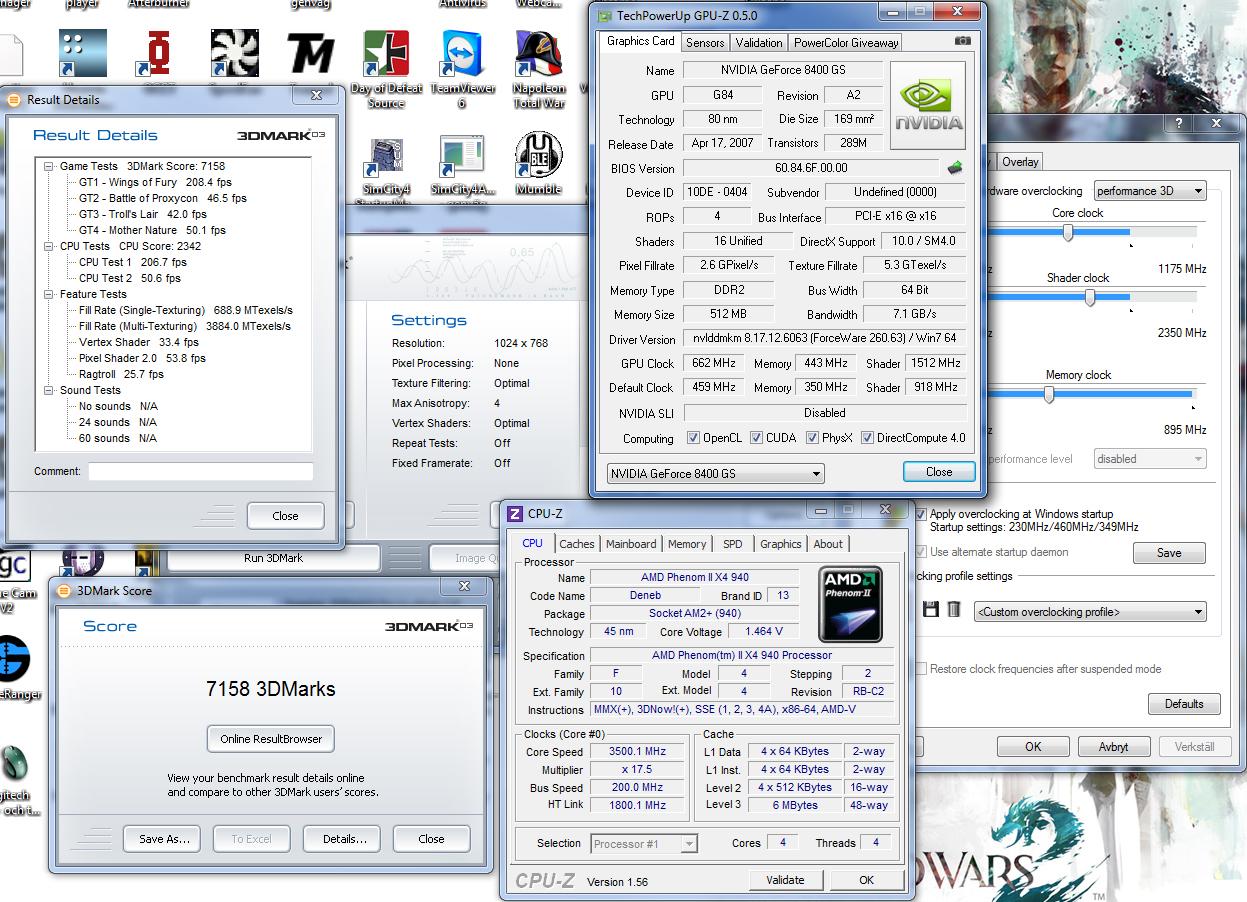This screenshot has height=902, width=1247.
Task: Toggle the CUDA checkbox in GPU-Z
Action: tap(757, 438)
